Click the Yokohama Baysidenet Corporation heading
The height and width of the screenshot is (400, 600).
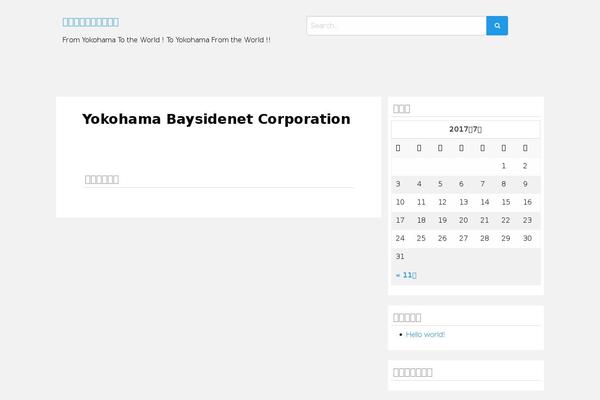coord(216,119)
